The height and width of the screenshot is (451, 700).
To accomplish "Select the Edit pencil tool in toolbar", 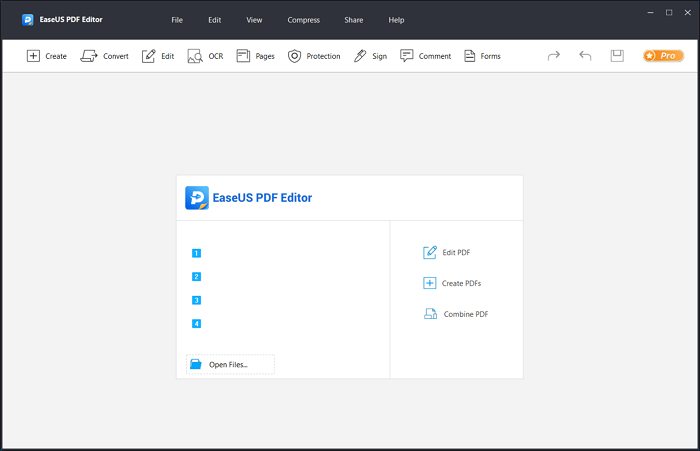I will pyautogui.click(x=149, y=56).
